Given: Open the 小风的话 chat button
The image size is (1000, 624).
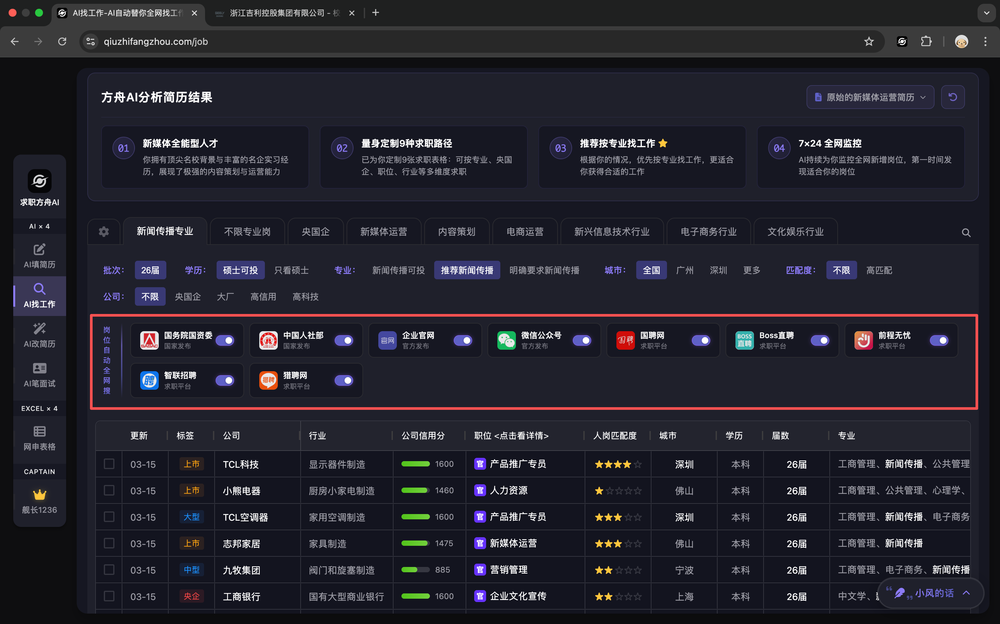Looking at the screenshot, I should [x=924, y=593].
